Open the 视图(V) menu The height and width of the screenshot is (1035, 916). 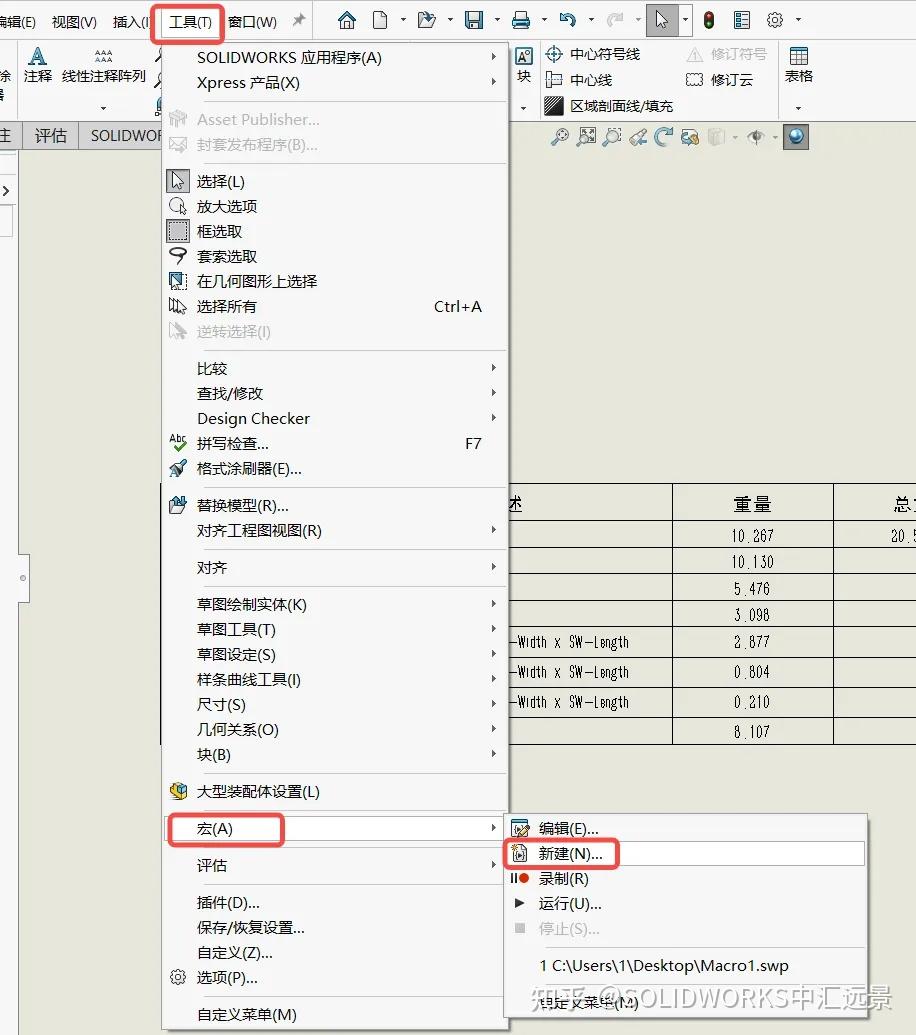[74, 22]
